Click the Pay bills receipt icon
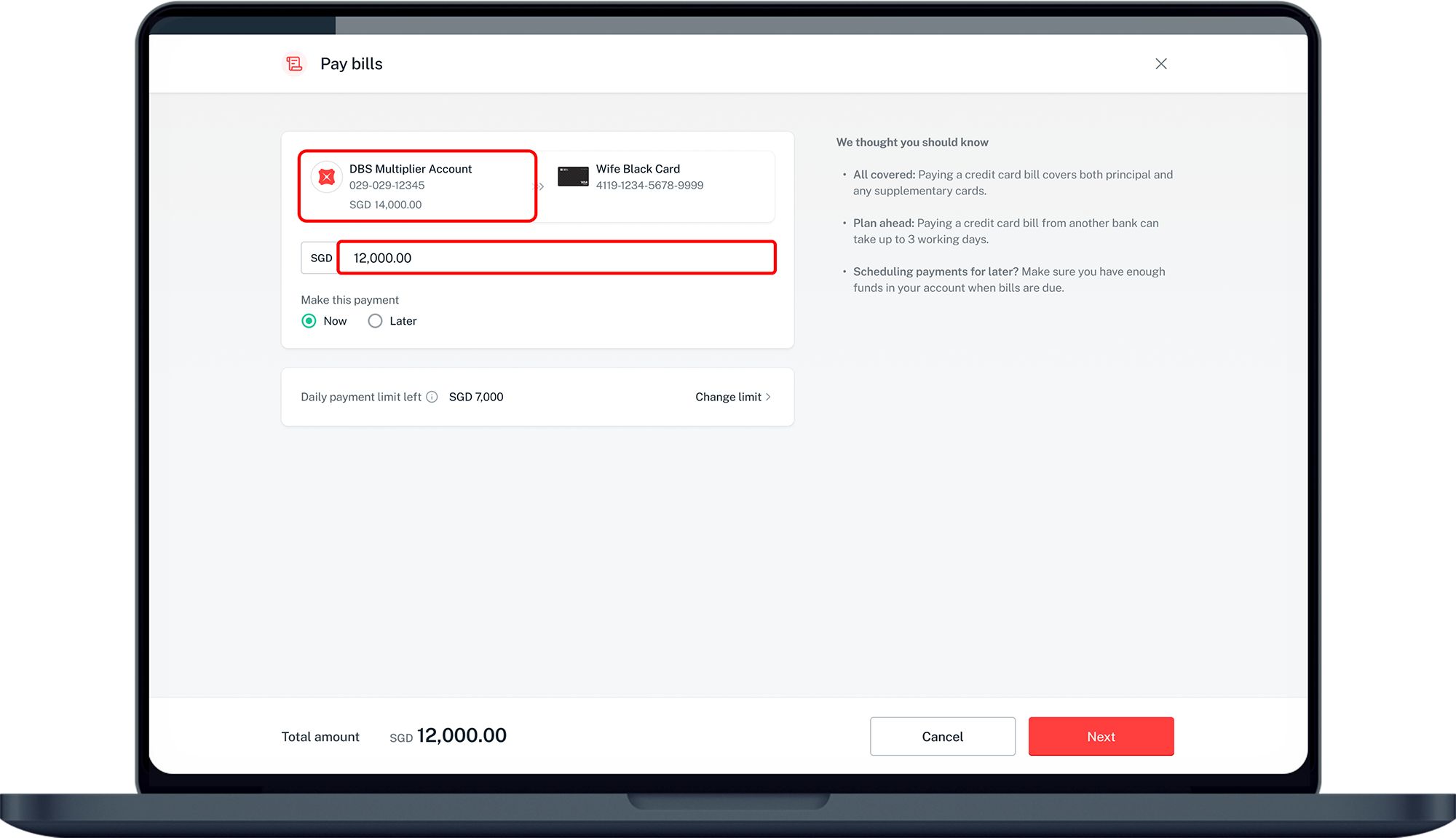Screen dimensions: 1456x838 294,63
